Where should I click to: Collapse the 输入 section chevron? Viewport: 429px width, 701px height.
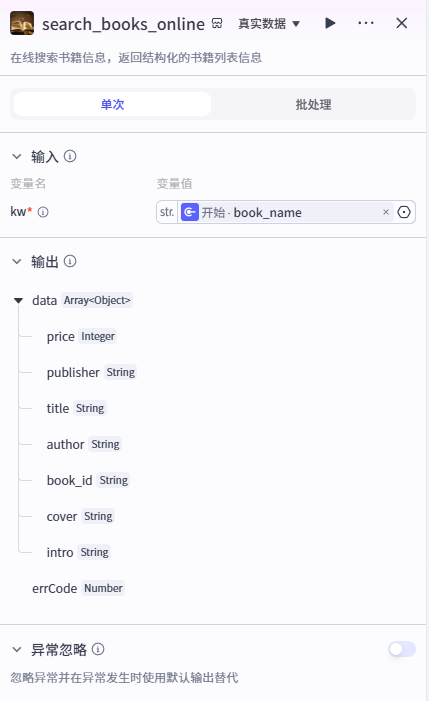pos(17,156)
